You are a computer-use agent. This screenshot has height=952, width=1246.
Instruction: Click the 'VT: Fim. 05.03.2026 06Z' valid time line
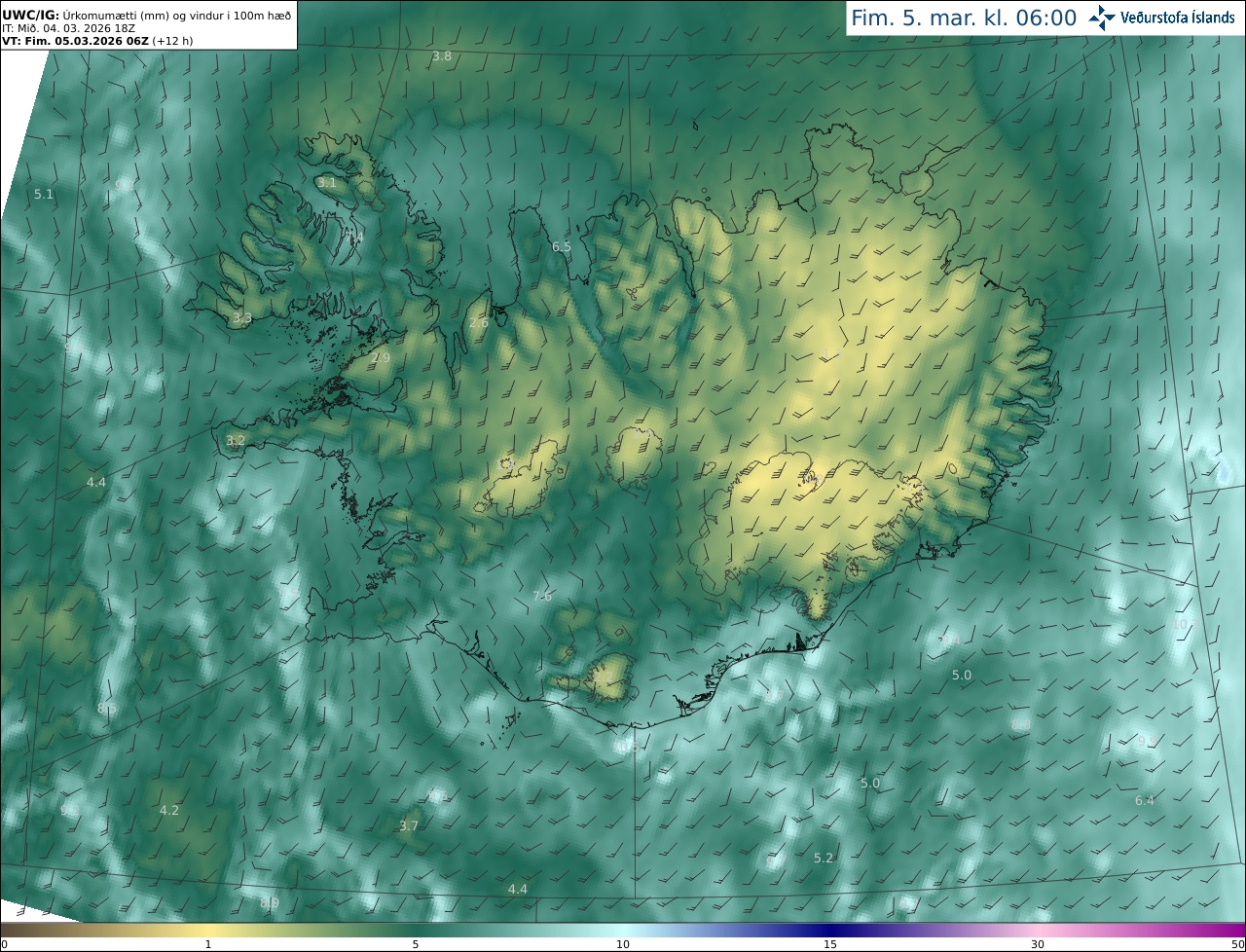point(96,41)
